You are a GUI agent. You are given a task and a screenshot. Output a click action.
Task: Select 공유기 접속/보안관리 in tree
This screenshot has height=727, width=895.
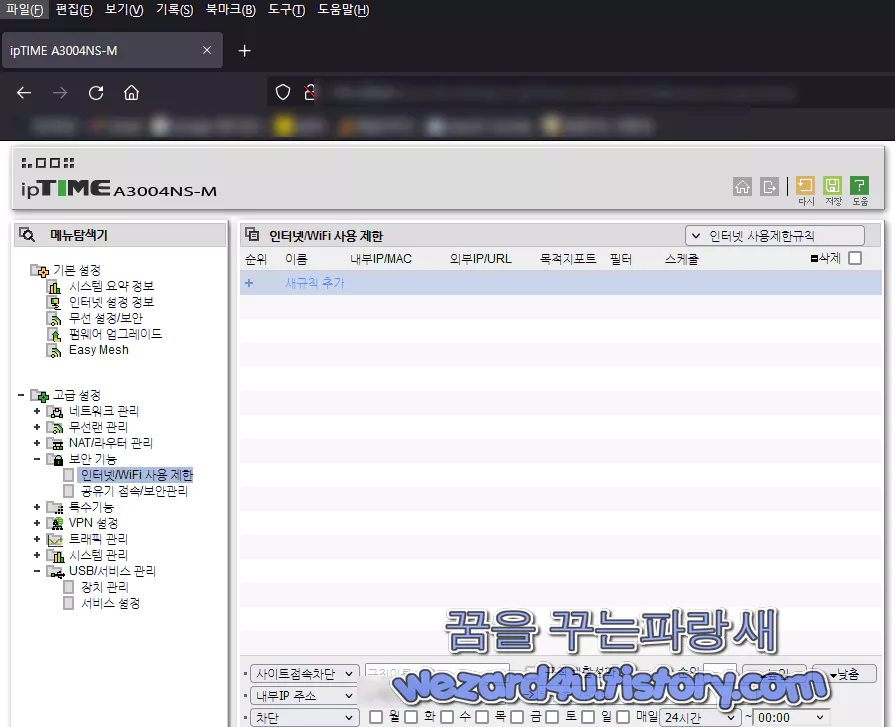(134, 491)
